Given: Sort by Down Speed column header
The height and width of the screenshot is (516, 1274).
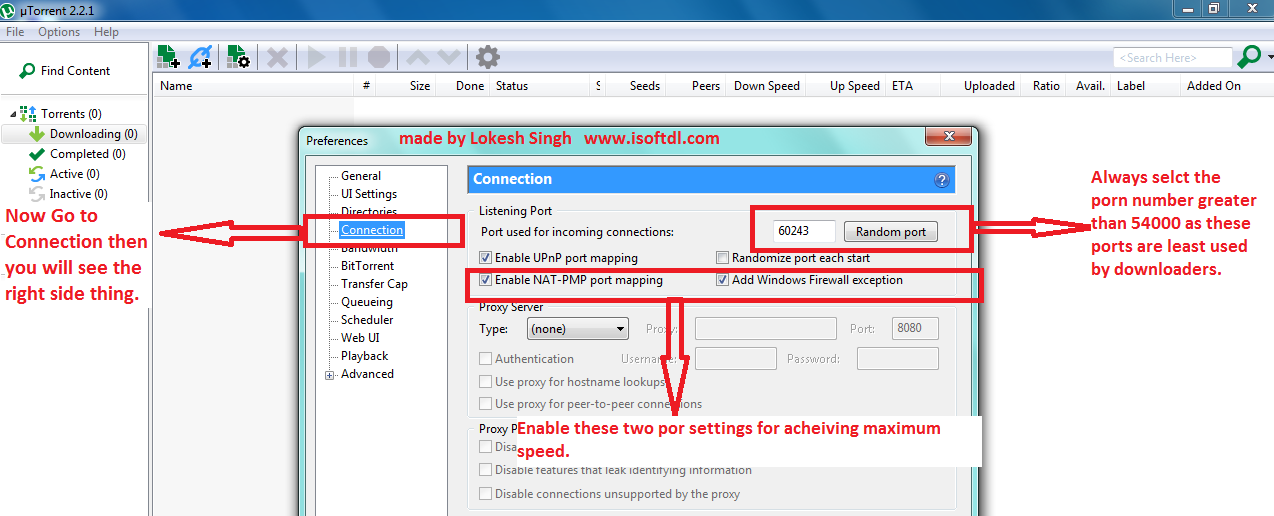Looking at the screenshot, I should (766, 86).
